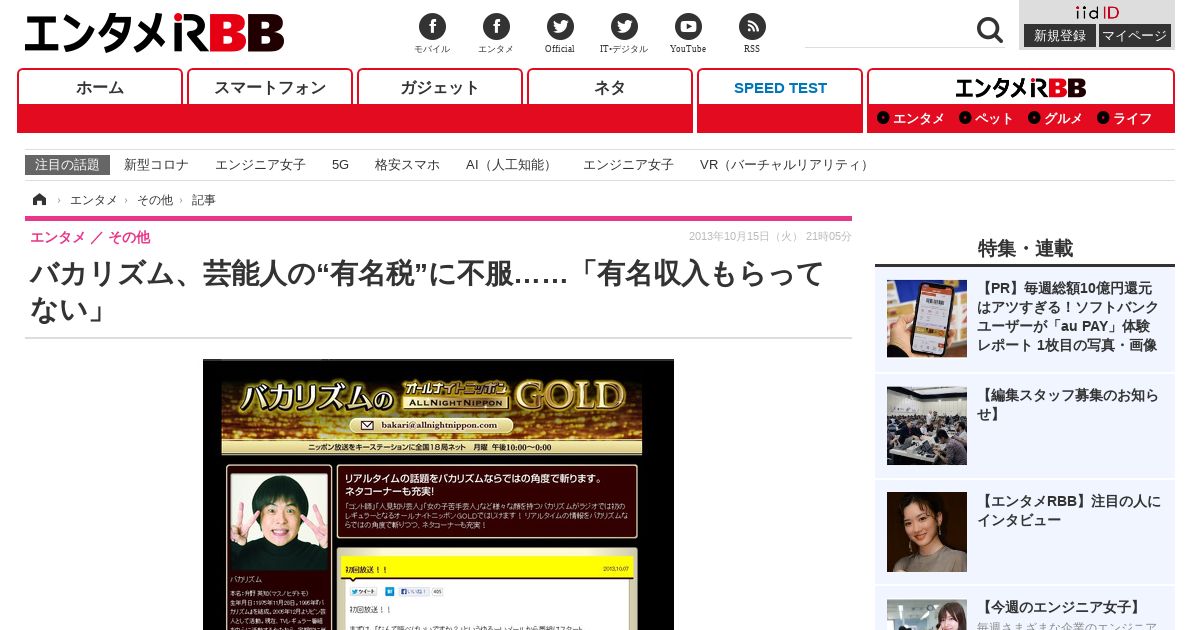Screen dimensions: 1200x630
Task: Click the 新型コロナ topic link
Action: click(x=156, y=165)
